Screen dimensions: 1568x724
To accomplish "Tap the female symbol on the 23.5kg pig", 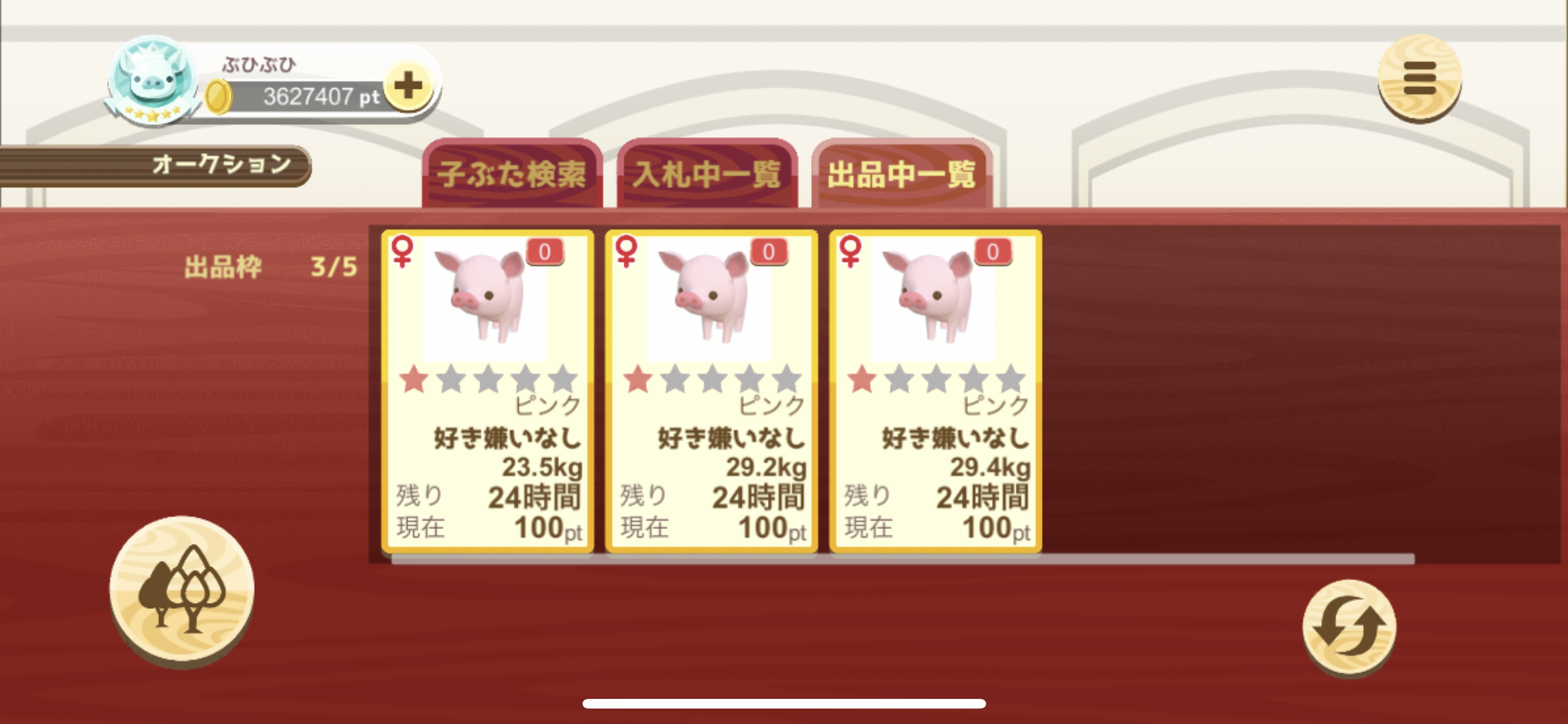I will click(x=403, y=250).
